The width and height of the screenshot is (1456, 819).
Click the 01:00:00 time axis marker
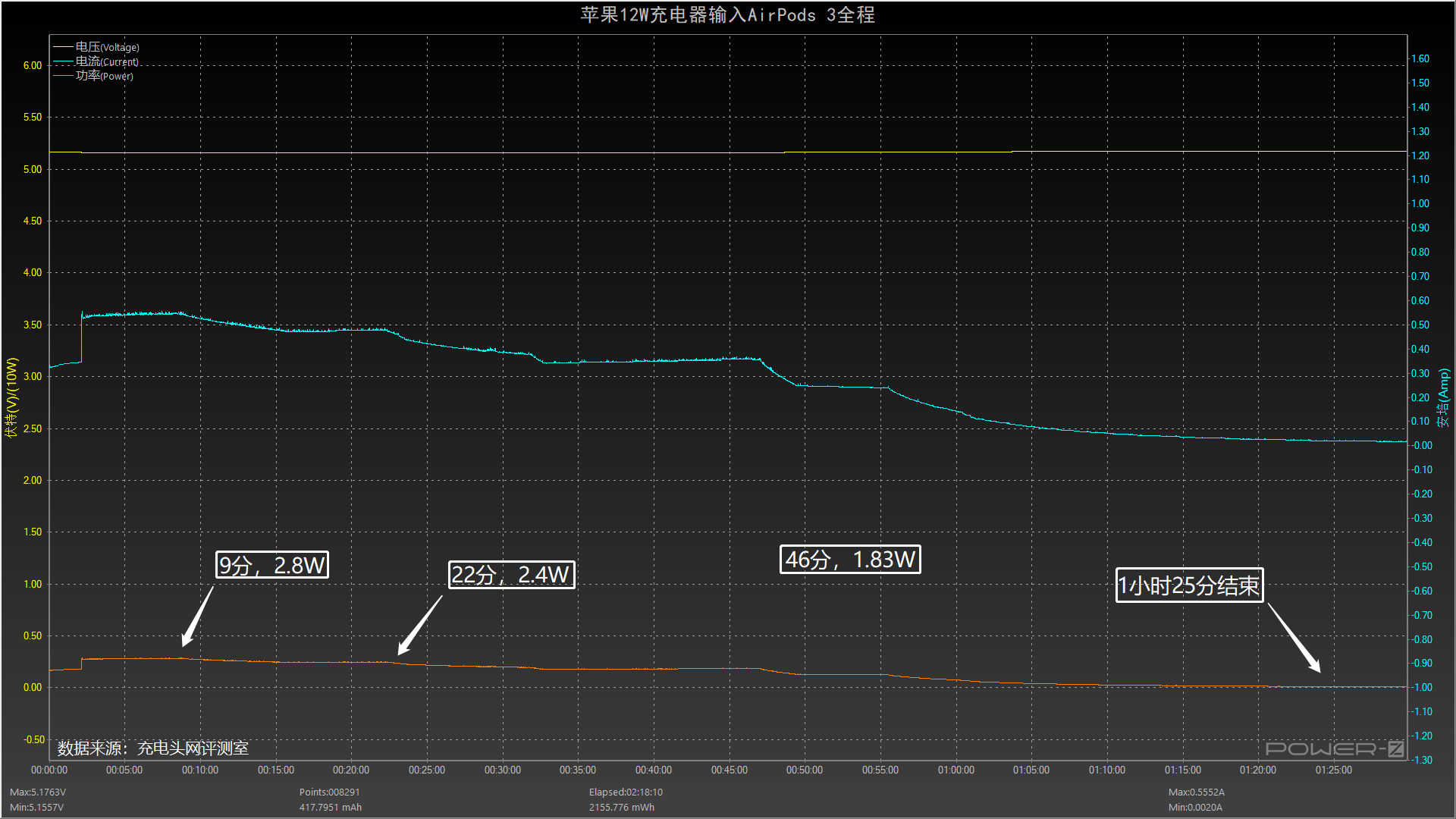point(955,770)
